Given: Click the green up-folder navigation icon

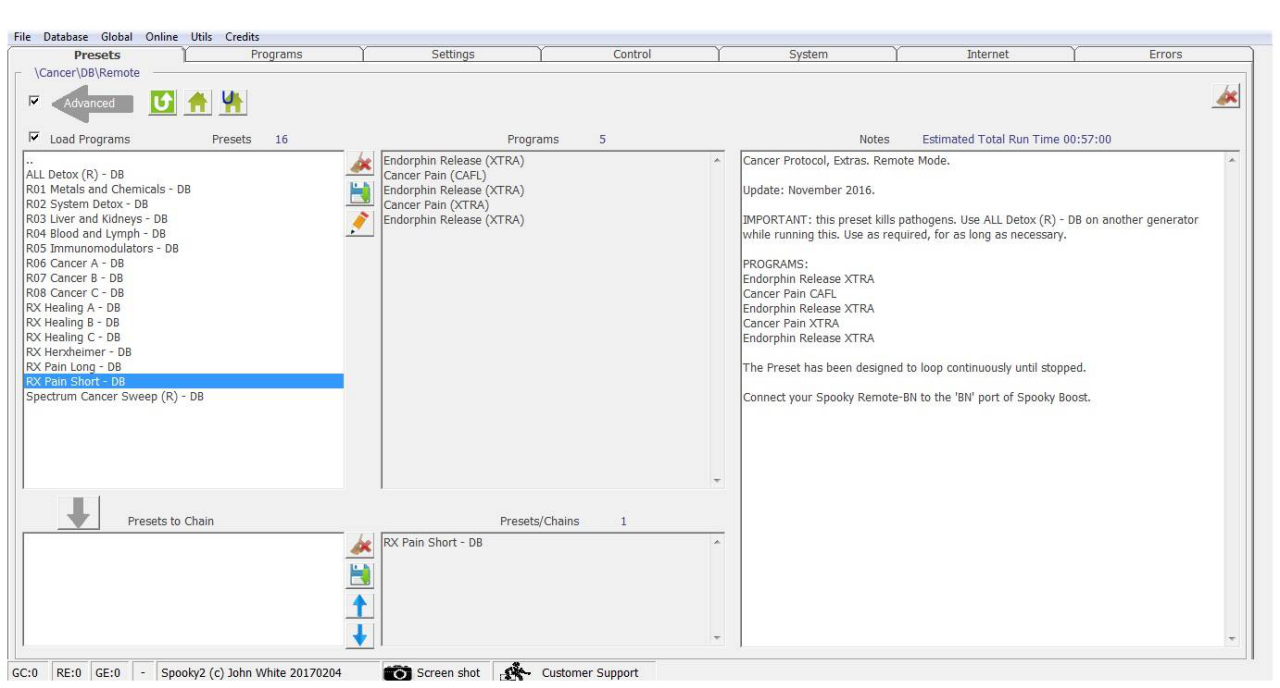Looking at the screenshot, I should tap(163, 102).
